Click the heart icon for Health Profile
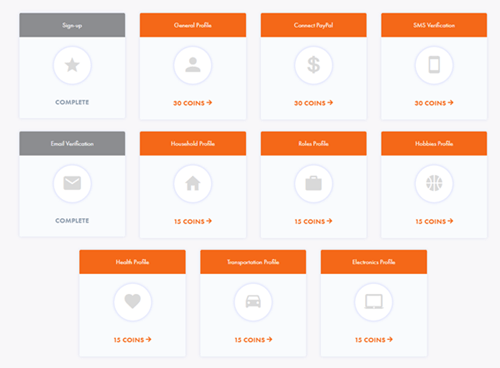Screen dimensions: 500x368 click(x=132, y=301)
